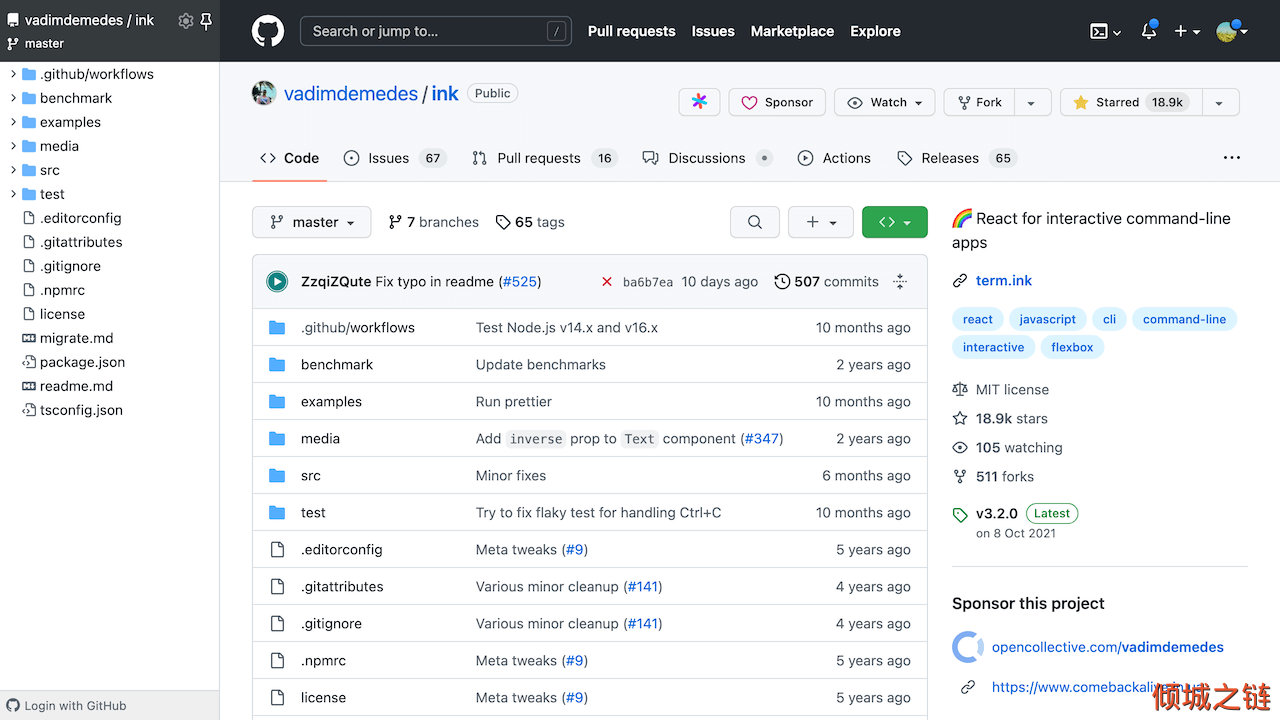Open the plus create-new menu in header

(1186, 31)
